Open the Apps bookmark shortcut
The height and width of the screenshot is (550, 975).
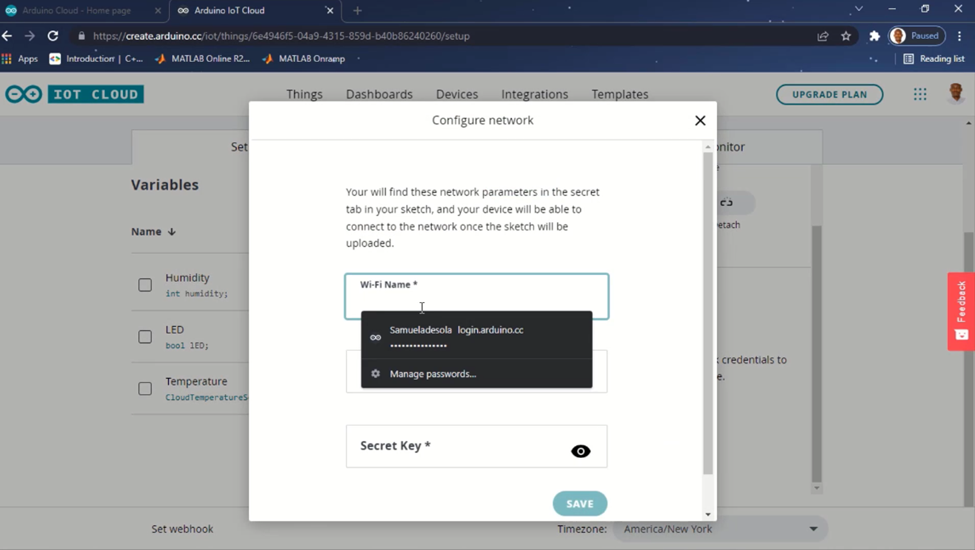[20, 58]
